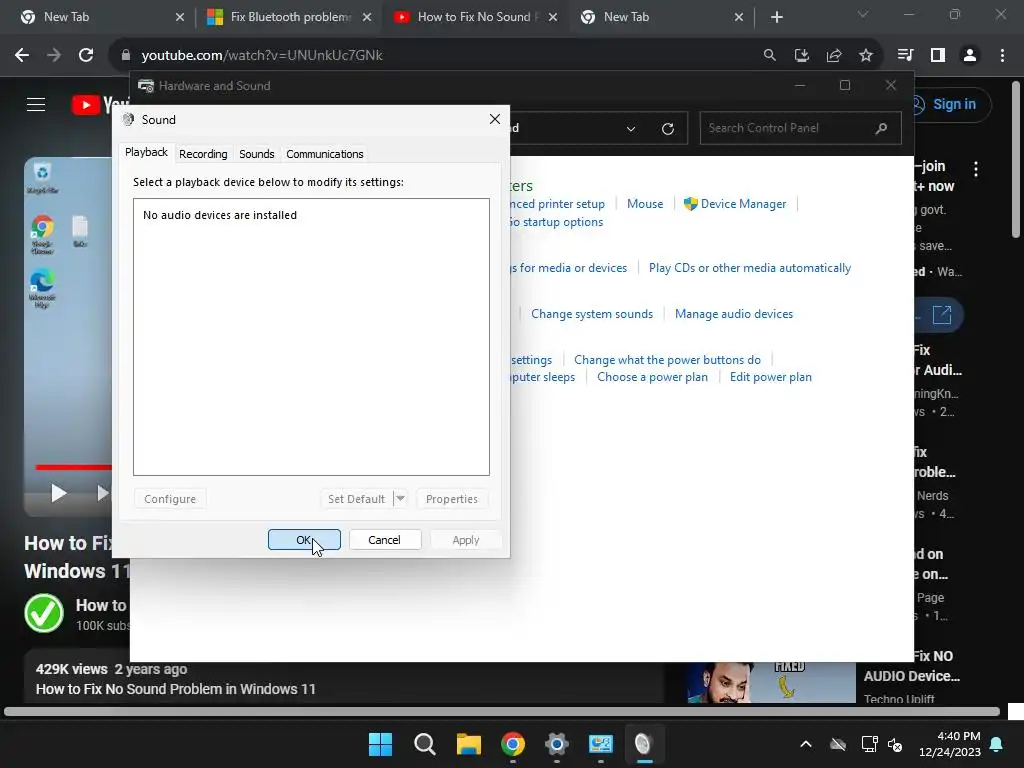Click the Sound app icon on taskbar
The width and height of the screenshot is (1024, 768).
644,744
